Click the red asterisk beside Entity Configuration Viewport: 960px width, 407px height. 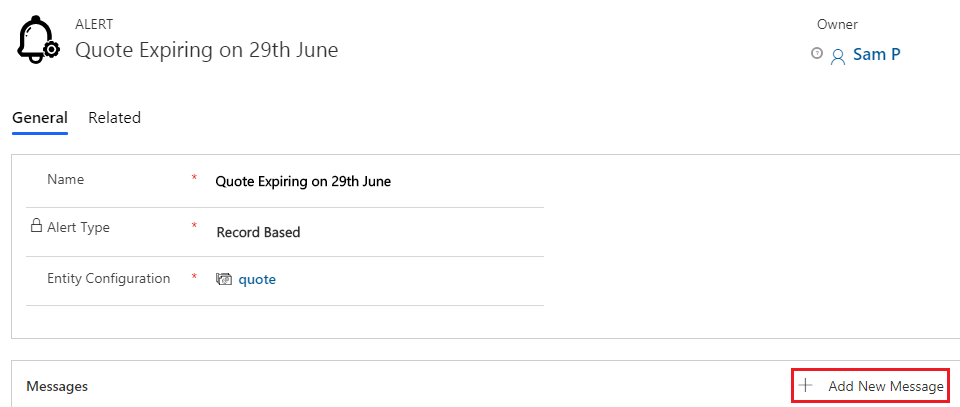[194, 277]
